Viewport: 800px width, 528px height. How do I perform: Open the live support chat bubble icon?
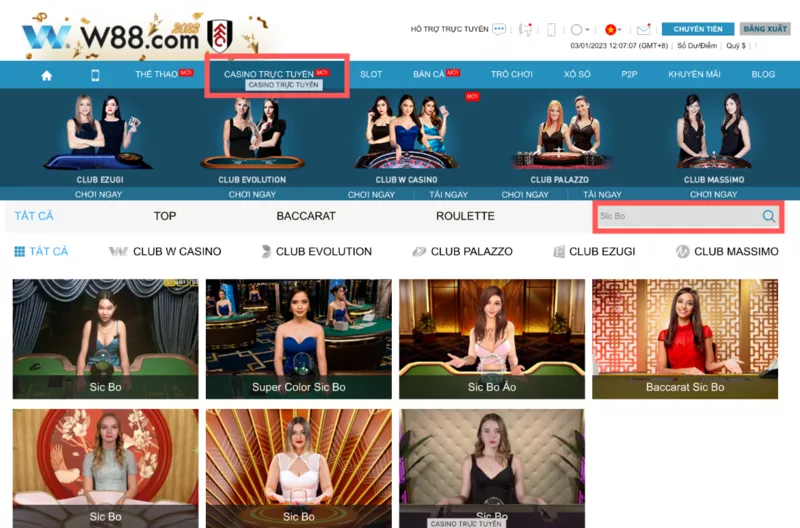(x=499, y=29)
